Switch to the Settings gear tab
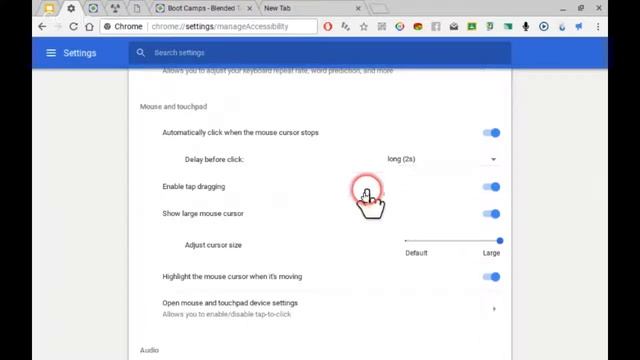Screen dimensions: 640x360 (x=71, y=8)
